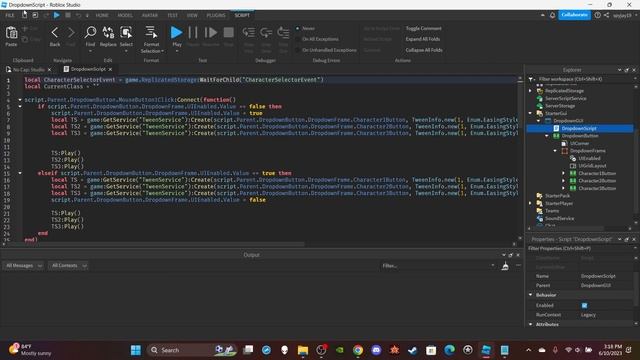
Task: Click the share icon near username
Action: click(x=606, y=15)
